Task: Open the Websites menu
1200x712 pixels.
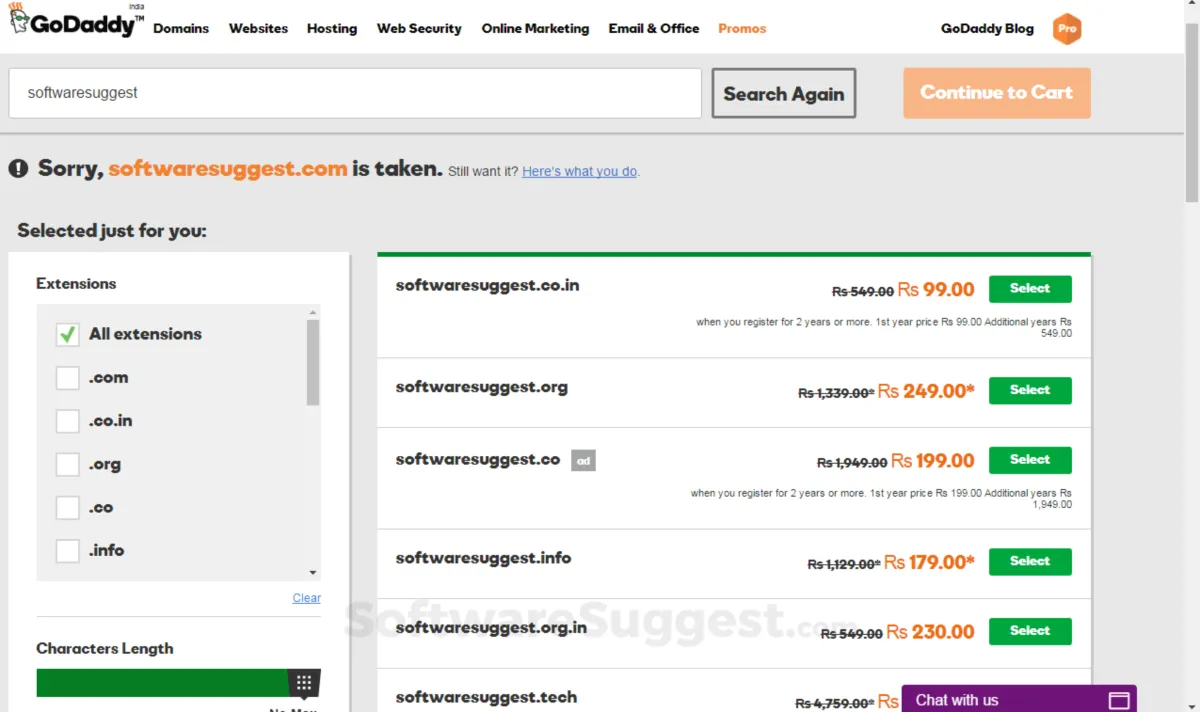Action: pyautogui.click(x=258, y=28)
